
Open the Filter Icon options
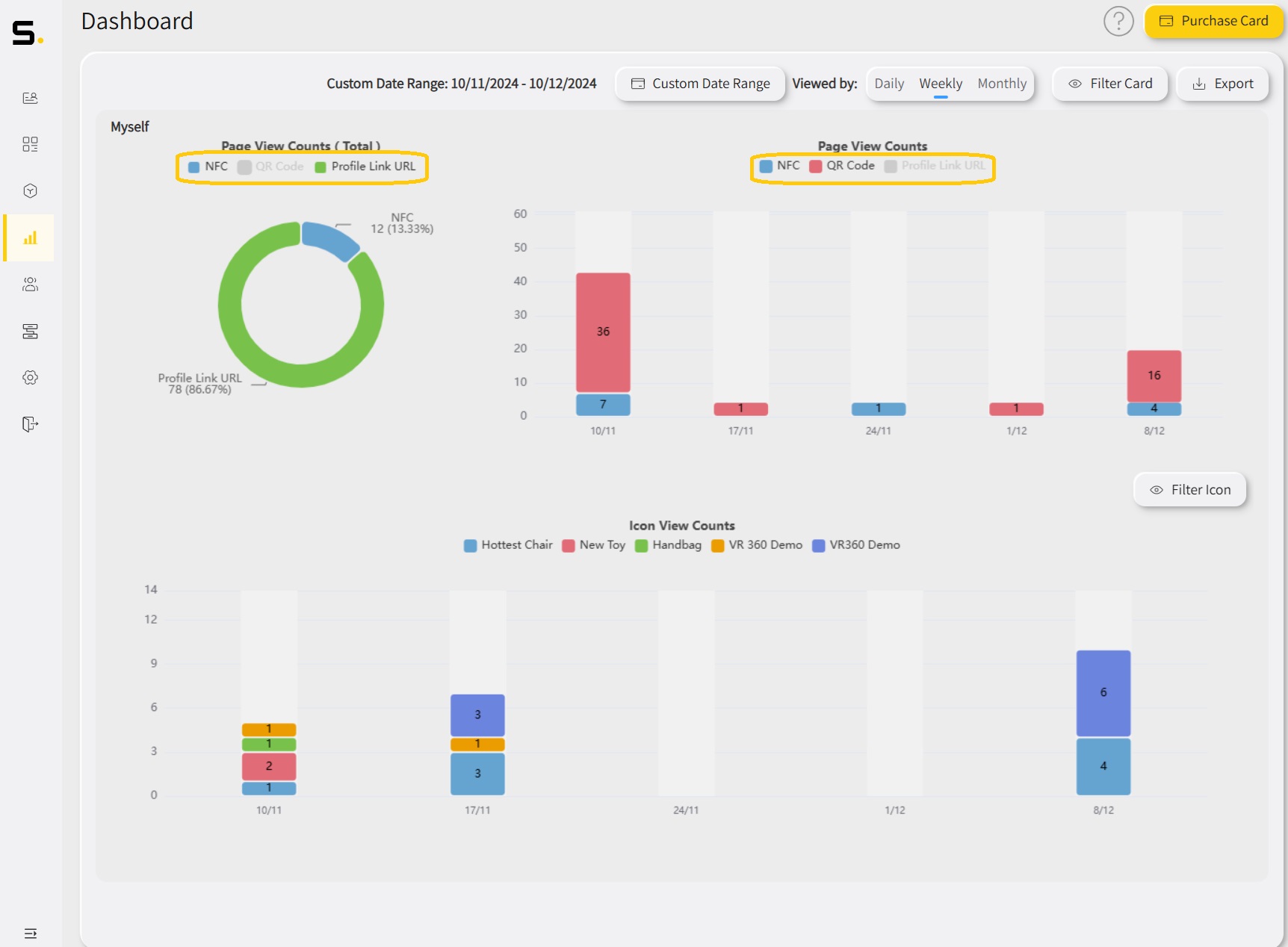1189,489
